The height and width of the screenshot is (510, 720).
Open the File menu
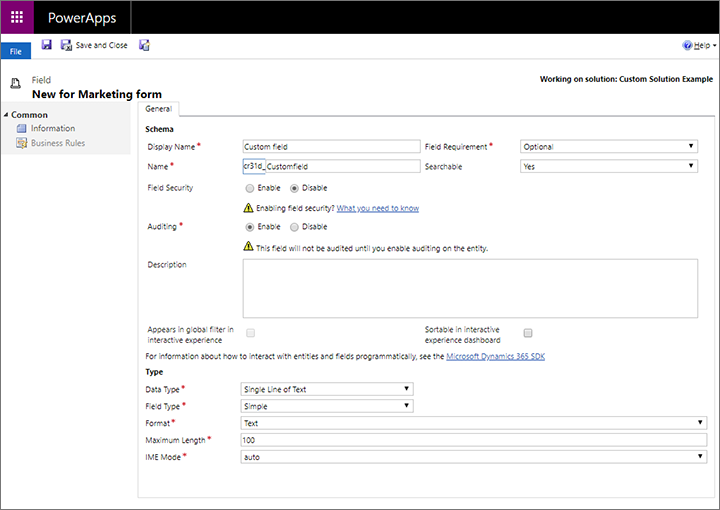tap(16, 51)
